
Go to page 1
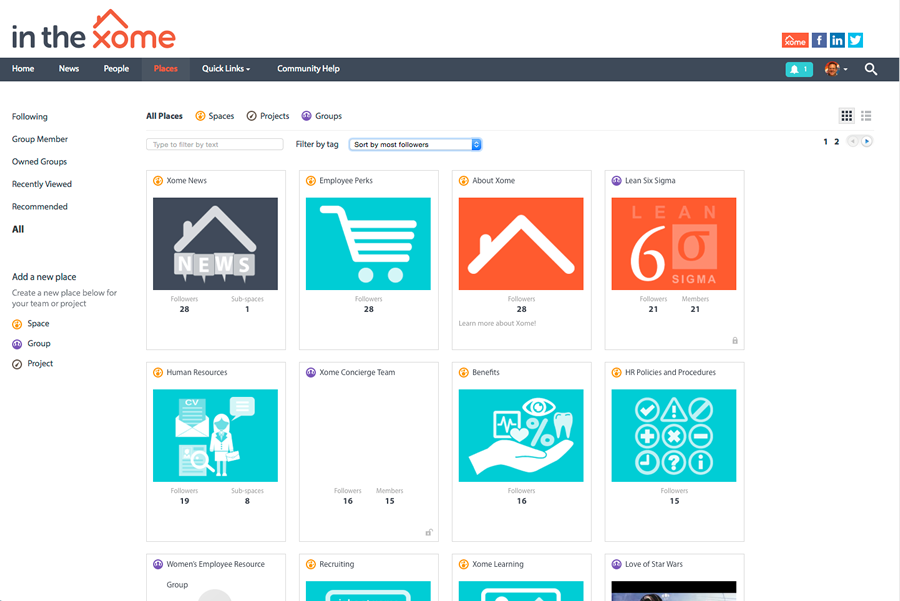pyautogui.click(x=825, y=142)
